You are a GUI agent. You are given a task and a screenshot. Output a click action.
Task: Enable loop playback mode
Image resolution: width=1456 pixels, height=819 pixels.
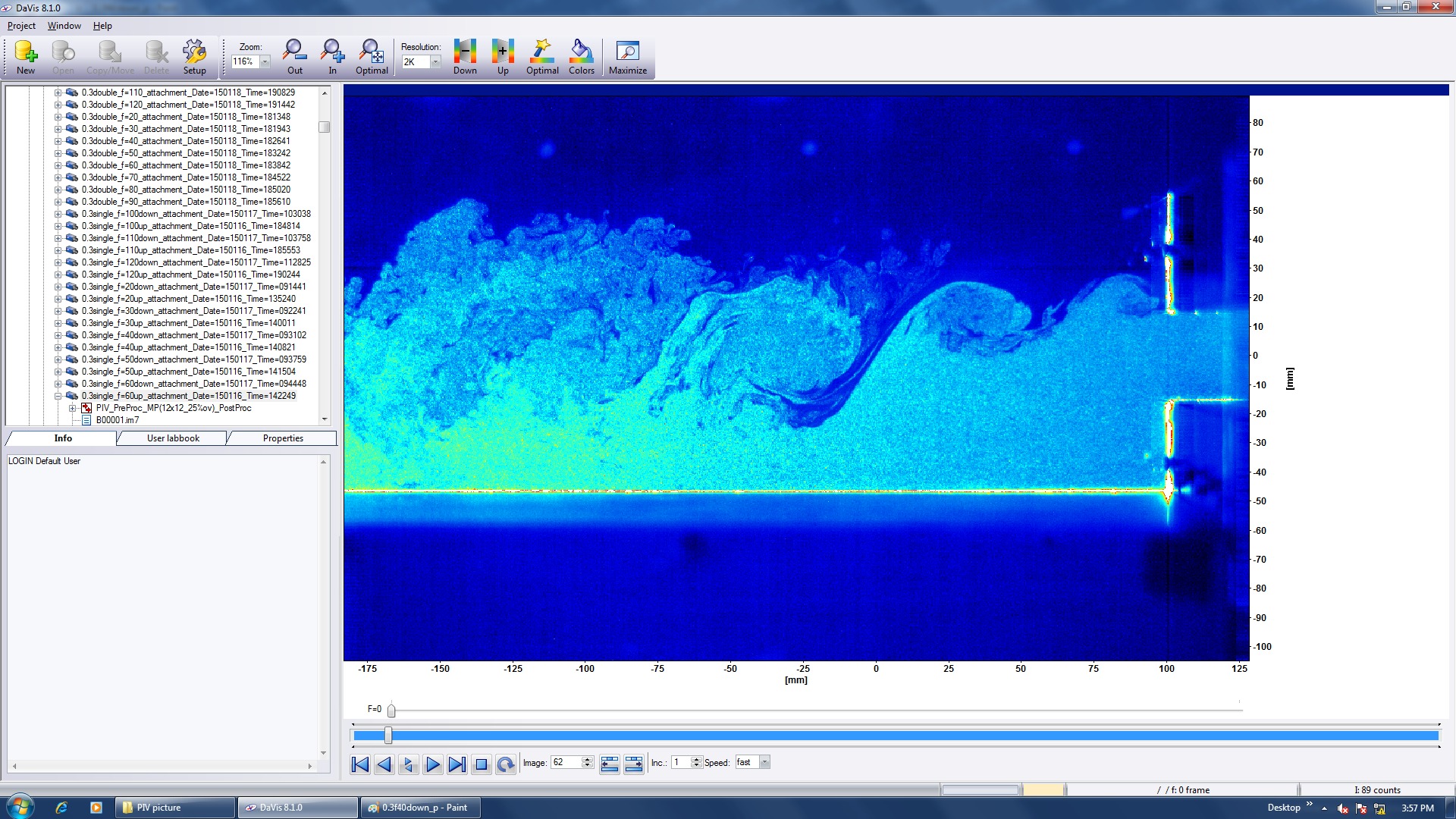point(505,764)
